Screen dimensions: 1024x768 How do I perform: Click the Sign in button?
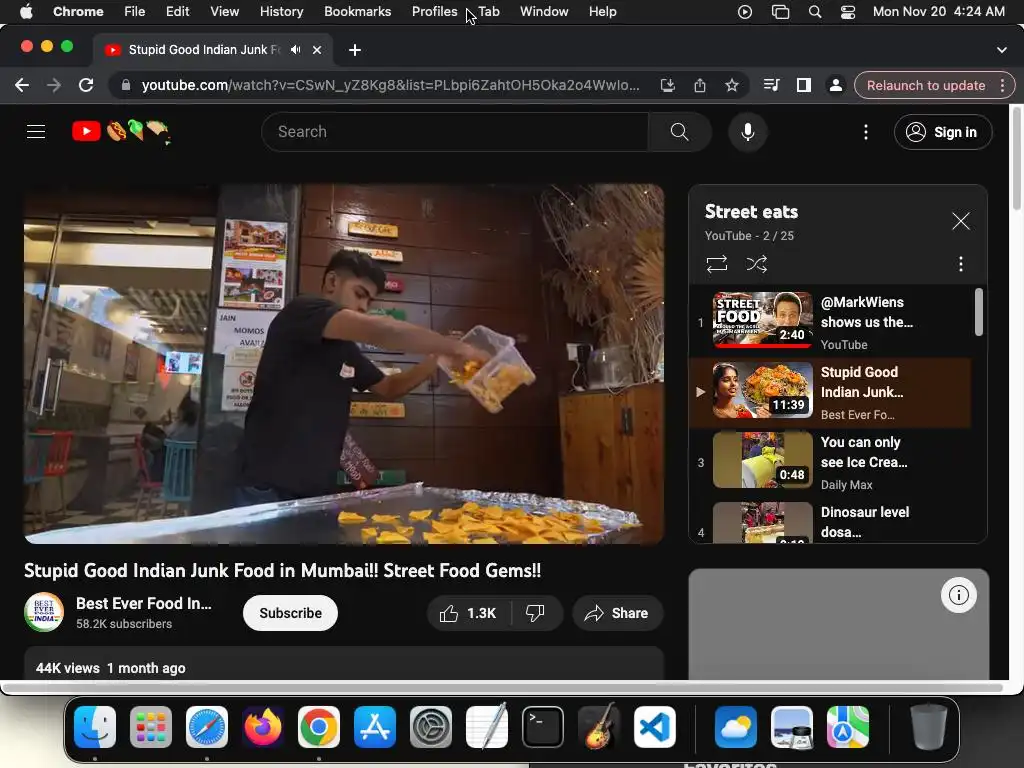coord(943,132)
